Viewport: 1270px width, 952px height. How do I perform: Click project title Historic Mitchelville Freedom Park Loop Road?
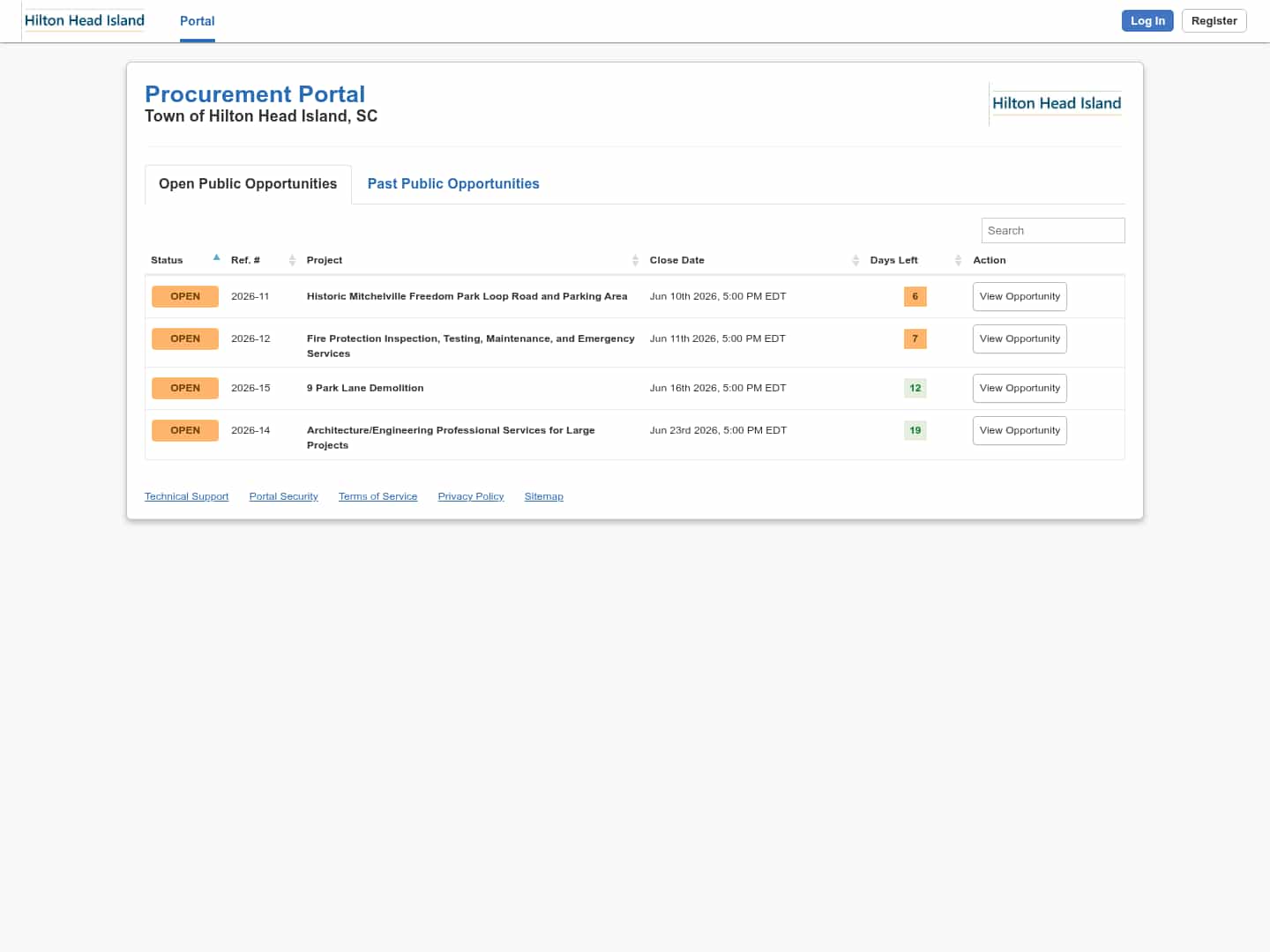click(x=467, y=296)
